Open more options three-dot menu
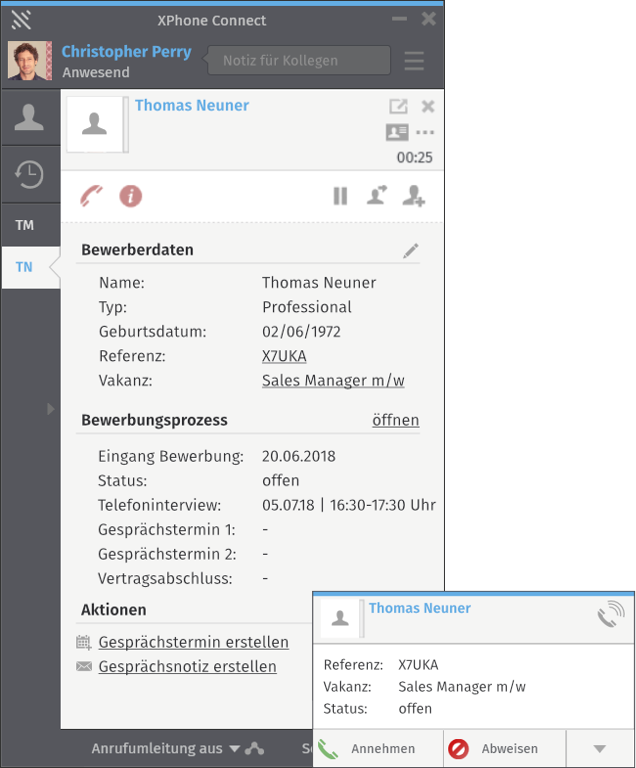 [425, 132]
